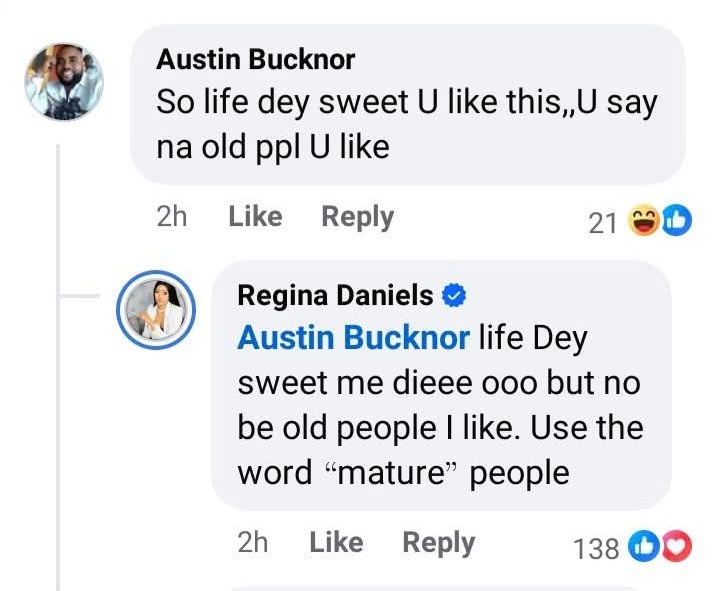View the 21 reactions count
This screenshot has width=720, height=591.
click(603, 223)
